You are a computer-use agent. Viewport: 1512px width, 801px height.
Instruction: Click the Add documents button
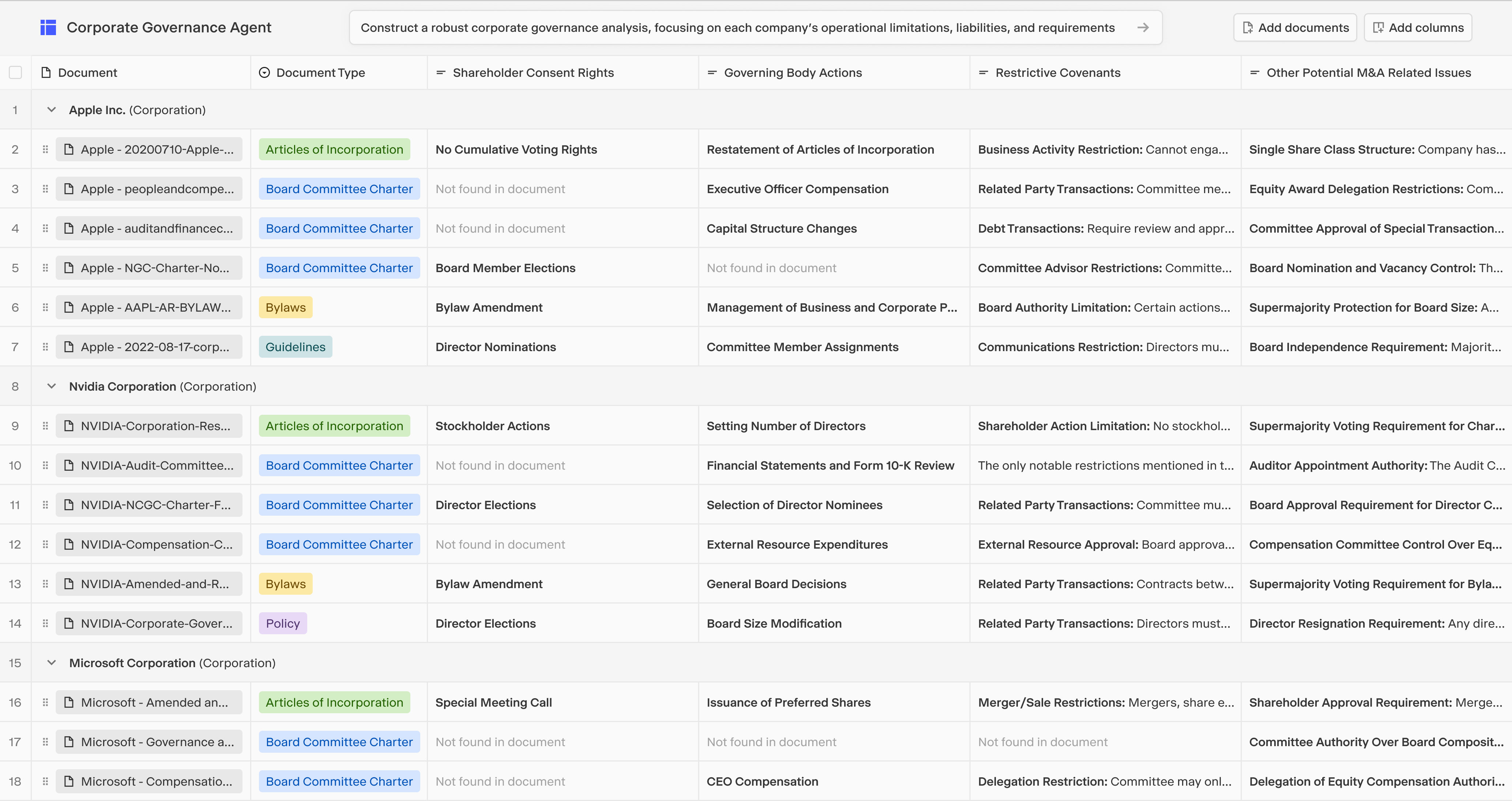pyautogui.click(x=1295, y=27)
